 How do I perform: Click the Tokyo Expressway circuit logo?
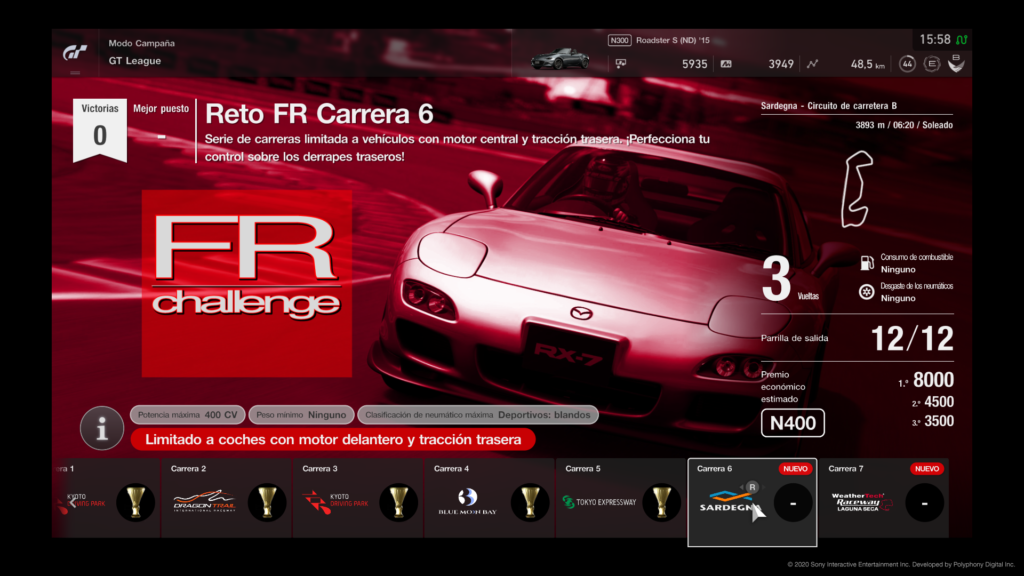(599, 502)
